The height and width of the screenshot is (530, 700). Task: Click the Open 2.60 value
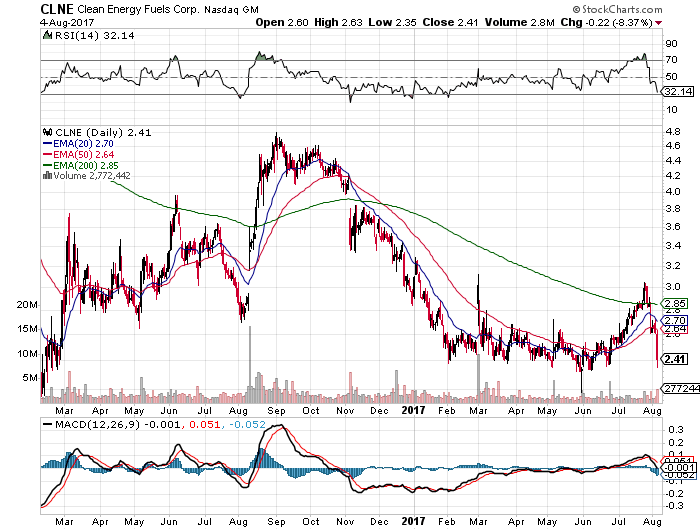[x=282, y=22]
